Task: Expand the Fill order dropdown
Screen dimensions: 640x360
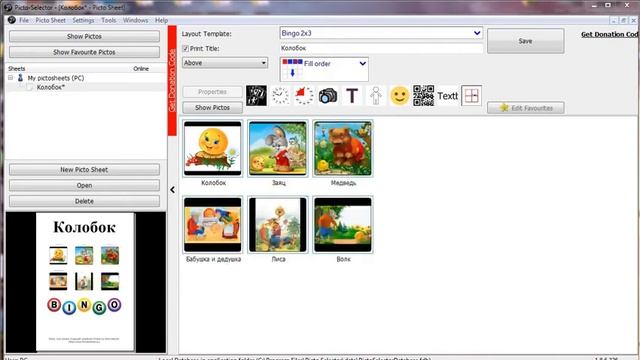Action: pos(362,64)
